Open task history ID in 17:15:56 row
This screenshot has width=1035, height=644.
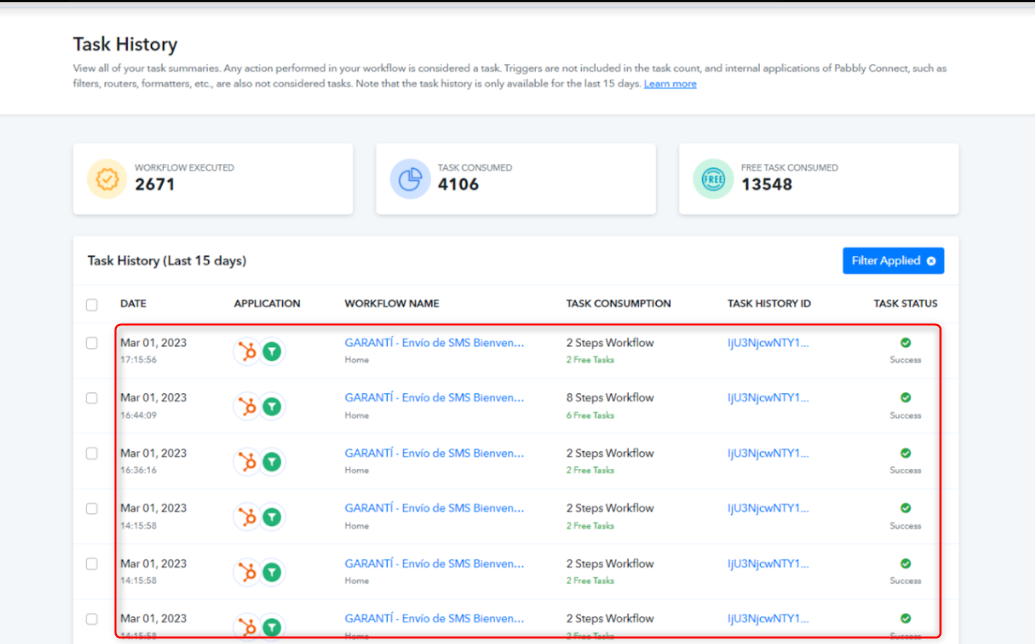point(768,342)
